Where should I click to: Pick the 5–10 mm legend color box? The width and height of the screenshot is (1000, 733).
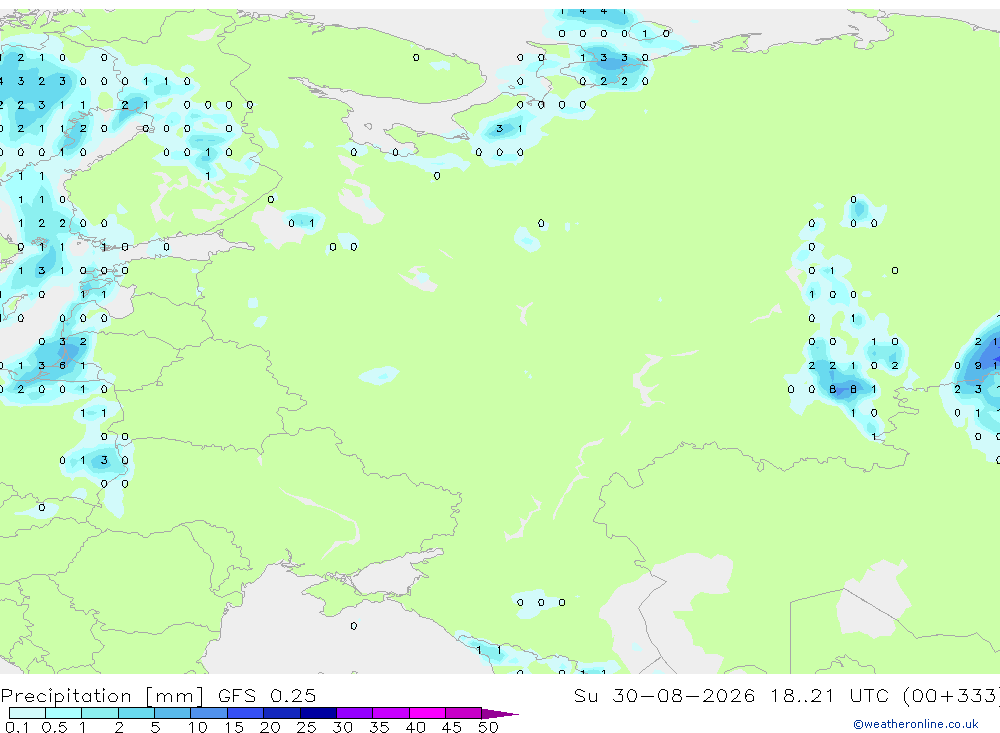pos(173,713)
